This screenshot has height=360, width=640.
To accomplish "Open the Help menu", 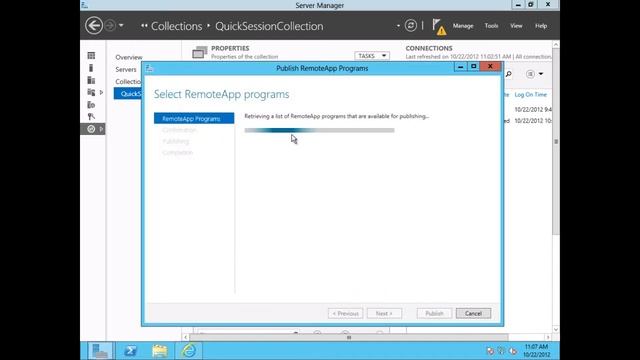I will click(541, 26).
